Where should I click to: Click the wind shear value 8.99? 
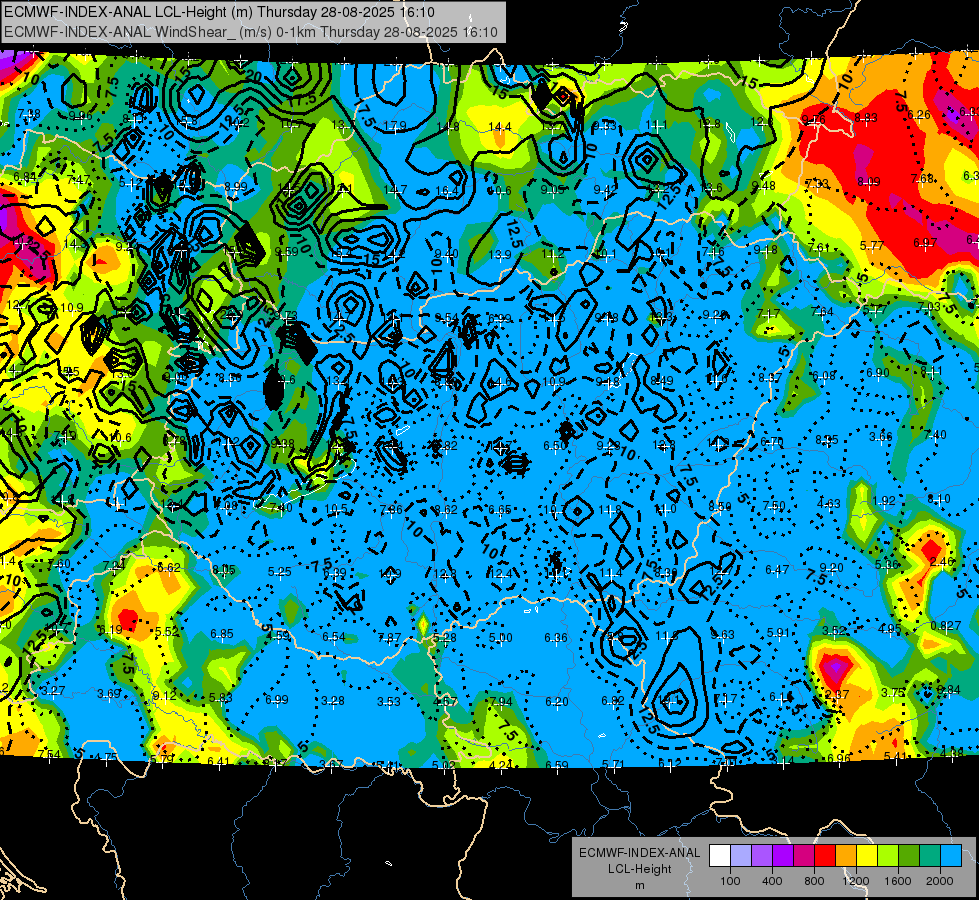[x=236, y=186]
